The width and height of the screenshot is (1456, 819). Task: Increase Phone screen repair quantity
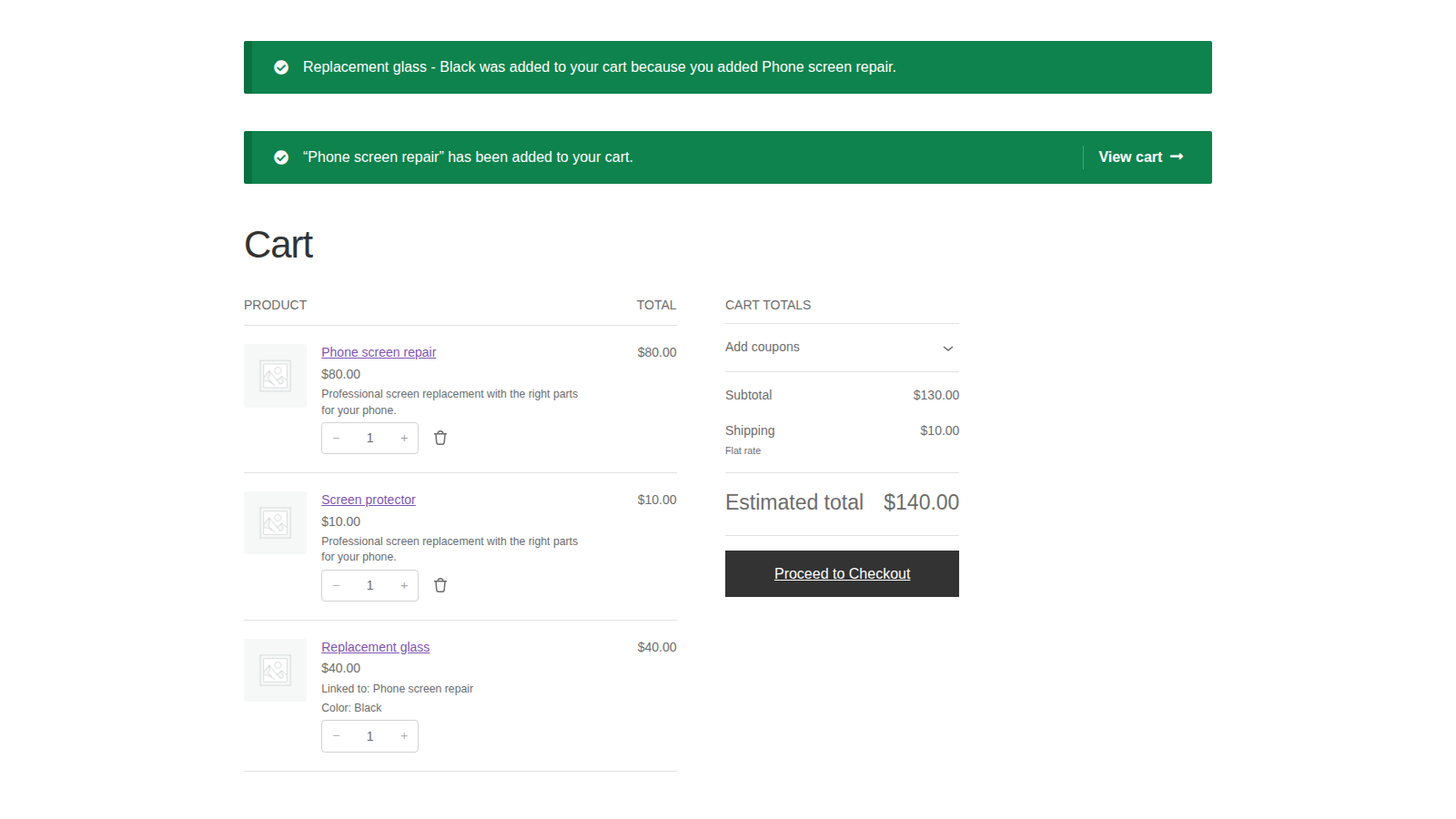pos(404,438)
